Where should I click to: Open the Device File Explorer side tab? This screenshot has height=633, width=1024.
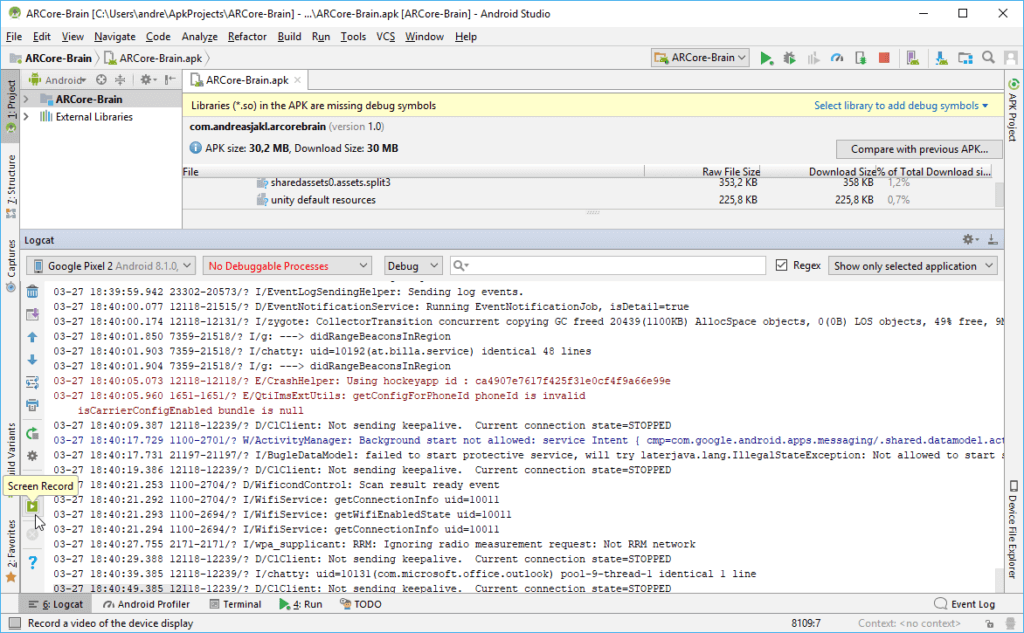pos(1013,529)
